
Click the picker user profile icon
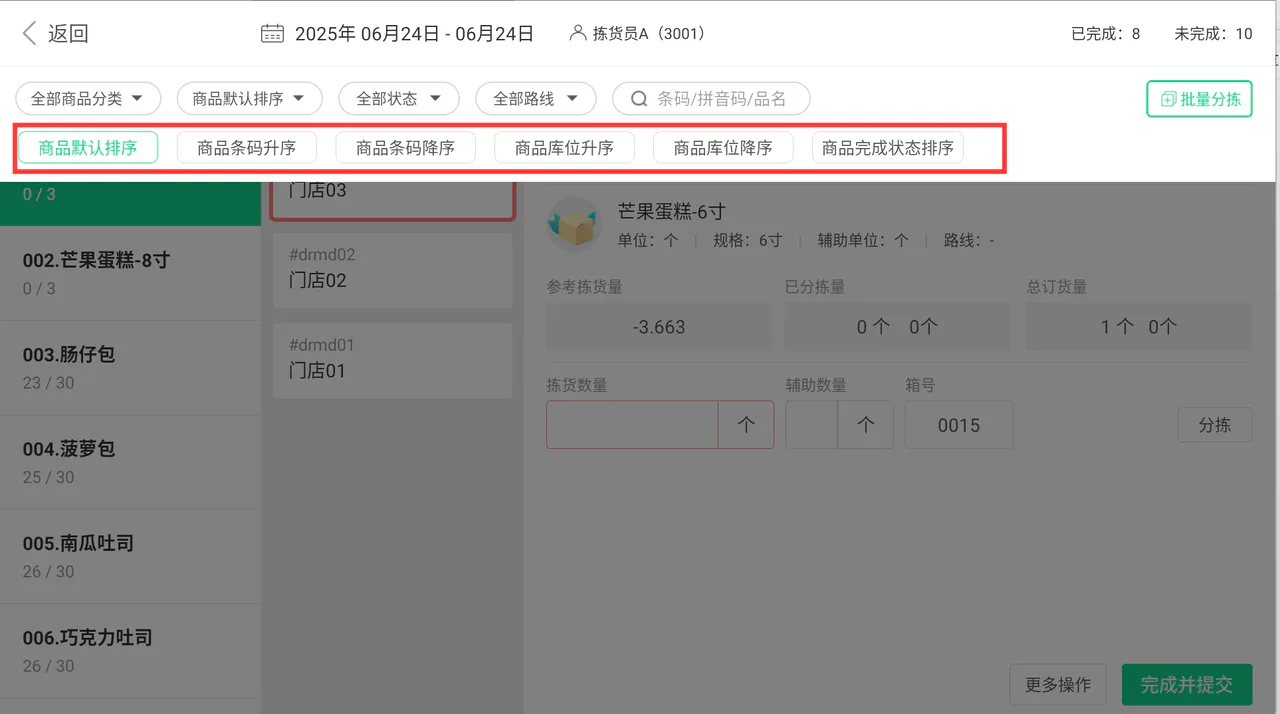pos(577,33)
